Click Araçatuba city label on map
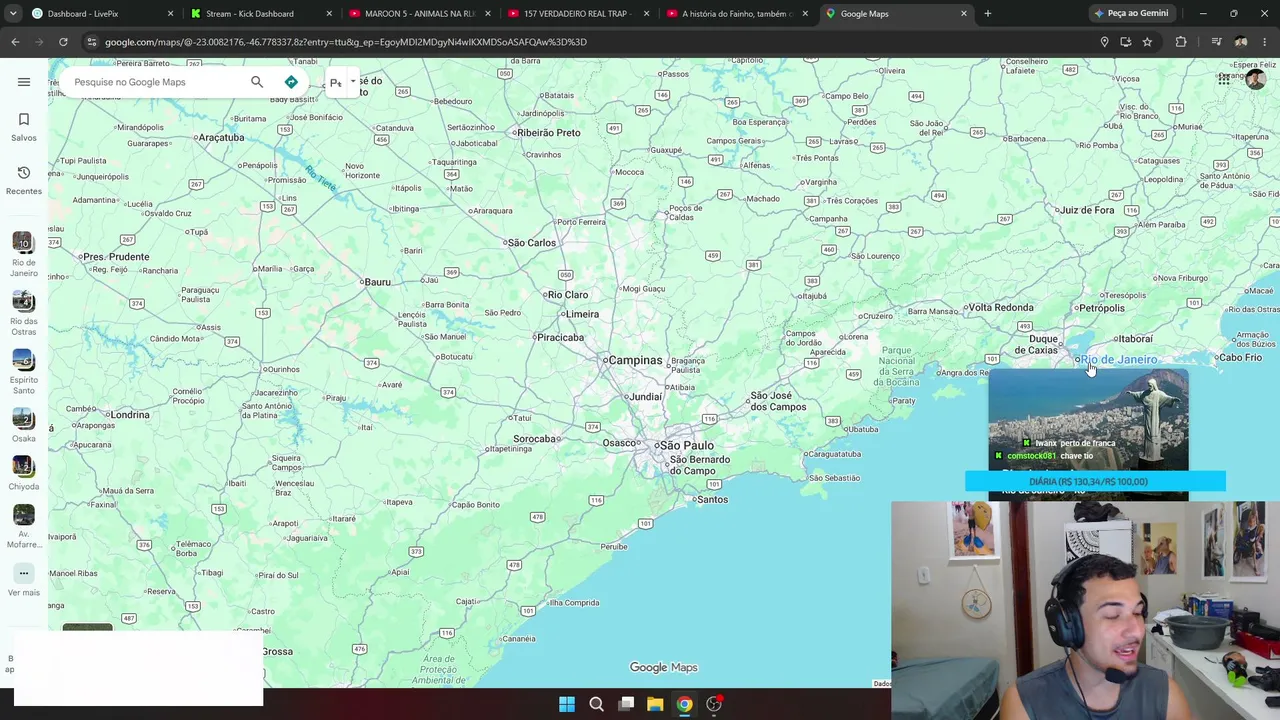The image size is (1280, 720). 221,137
